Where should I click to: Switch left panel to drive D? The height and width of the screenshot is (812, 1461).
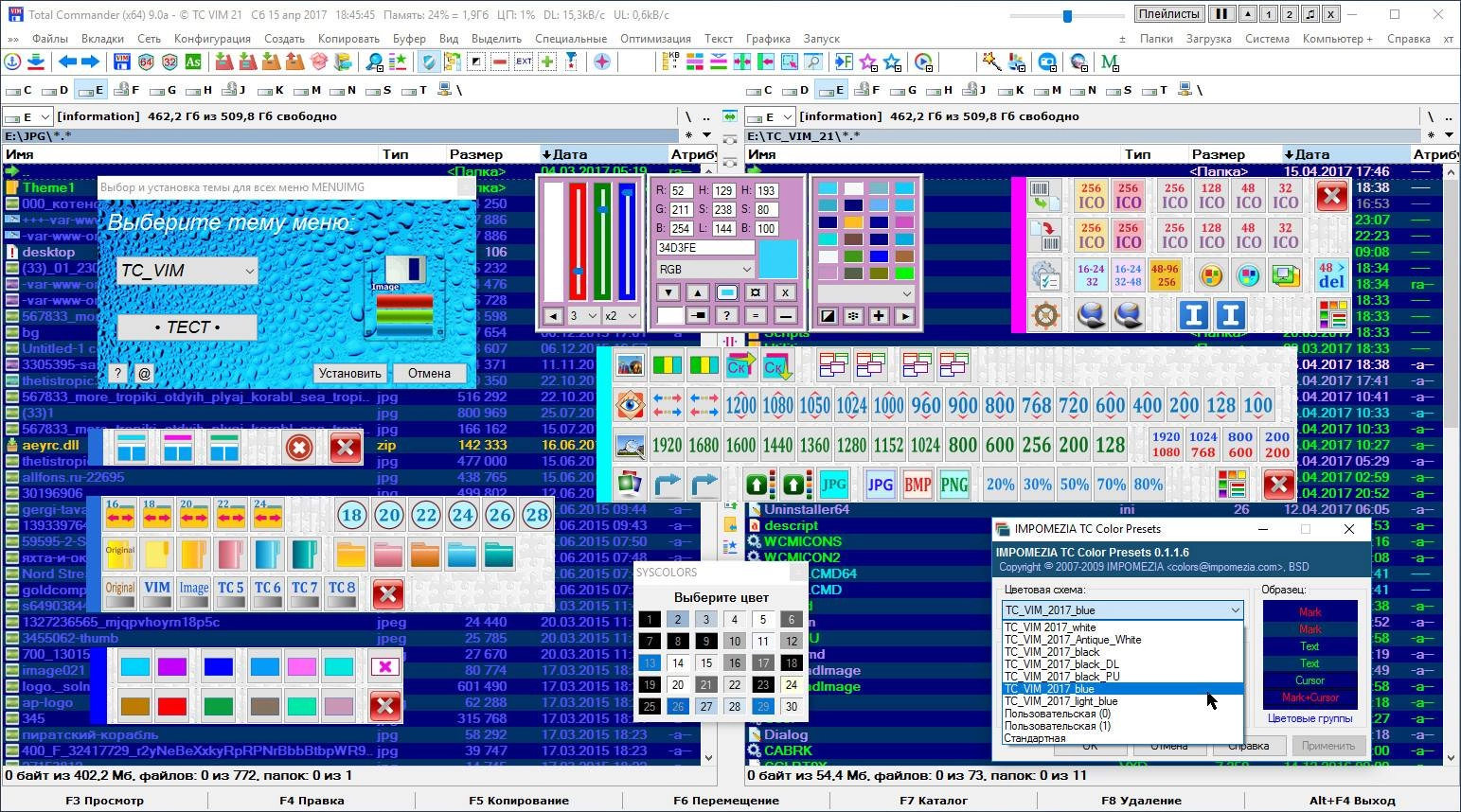pos(56,90)
